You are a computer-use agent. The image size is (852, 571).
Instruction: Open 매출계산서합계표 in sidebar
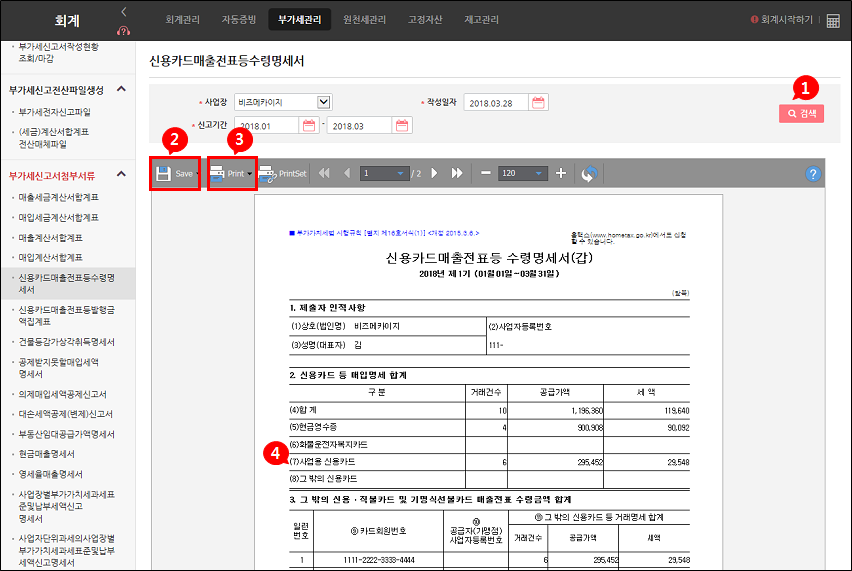coord(51,237)
